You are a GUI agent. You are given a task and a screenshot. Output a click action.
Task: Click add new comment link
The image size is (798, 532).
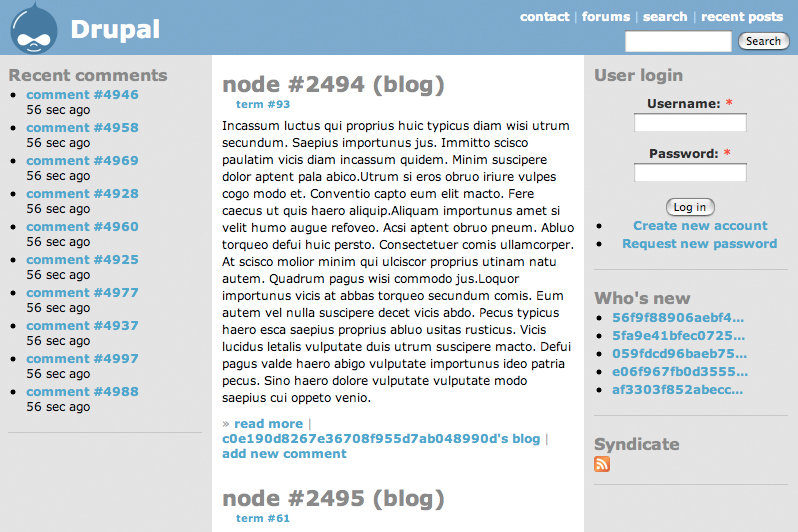[x=284, y=454]
